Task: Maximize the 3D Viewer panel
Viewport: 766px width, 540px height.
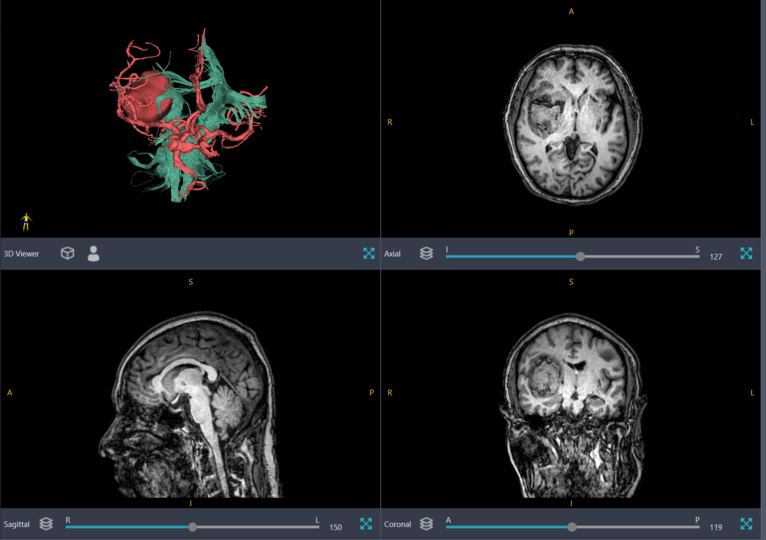Action: point(369,253)
